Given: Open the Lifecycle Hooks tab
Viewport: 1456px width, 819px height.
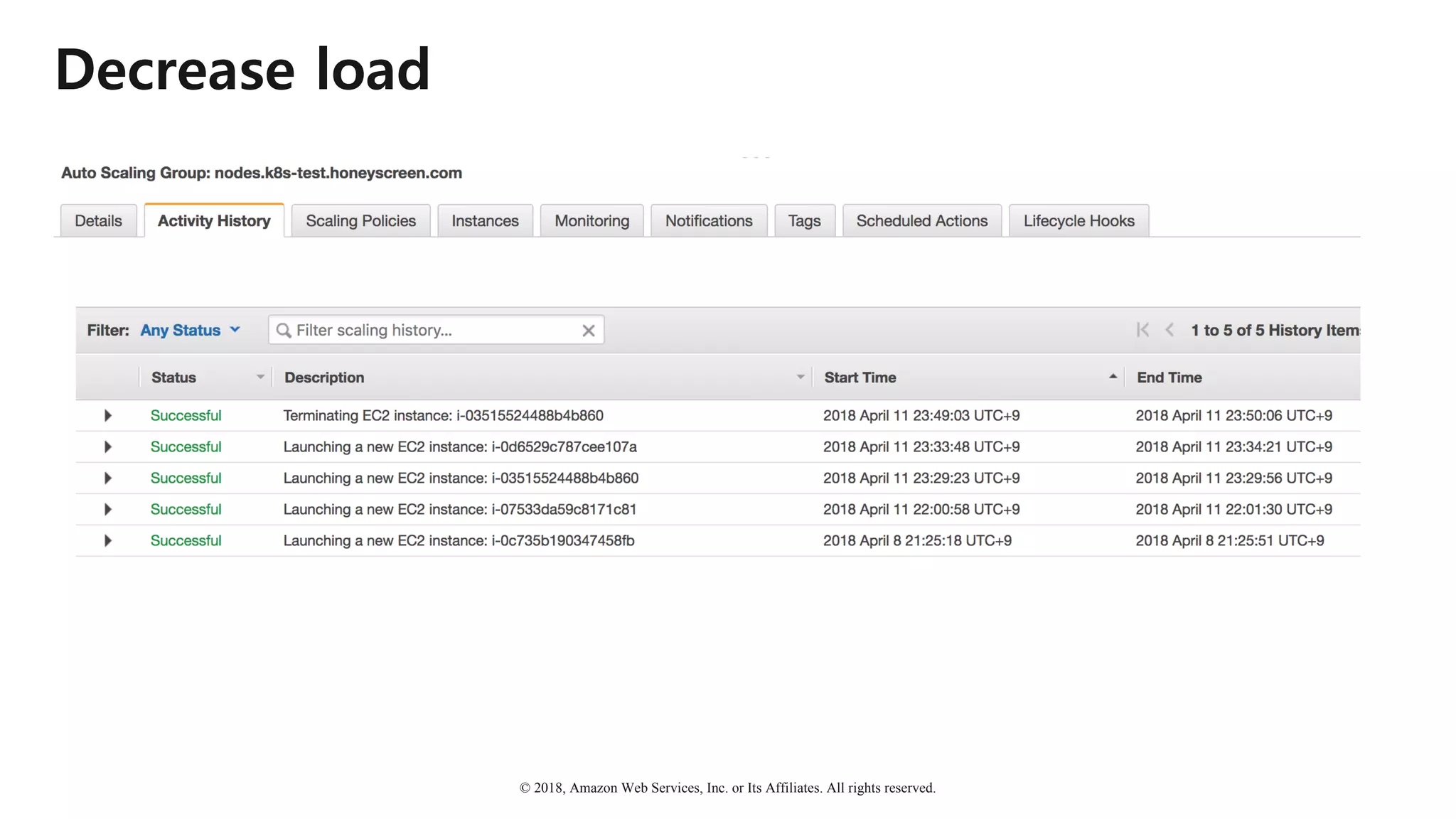Looking at the screenshot, I should (x=1078, y=221).
